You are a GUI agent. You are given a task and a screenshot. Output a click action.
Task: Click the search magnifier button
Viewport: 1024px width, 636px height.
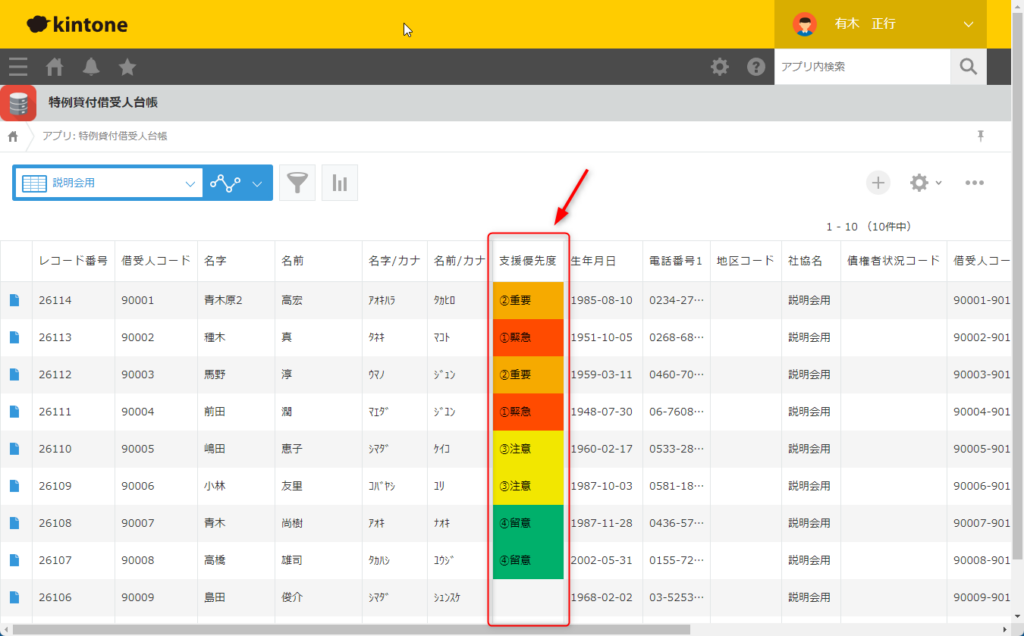pyautogui.click(x=967, y=67)
